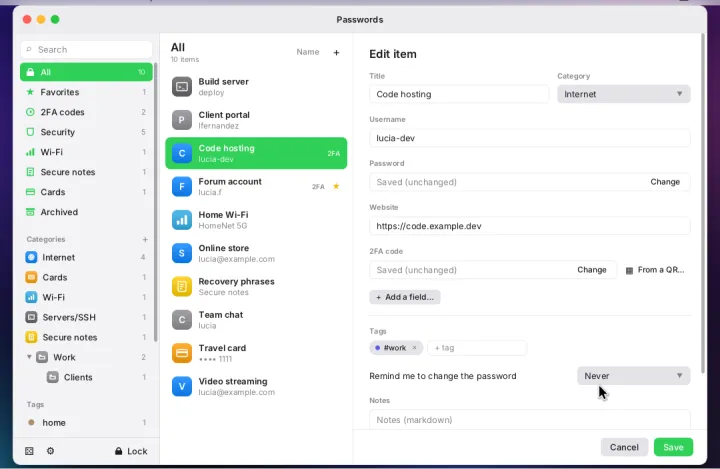The image size is (720, 469).
Task: Open settings via the gear icon
Action: point(51,451)
